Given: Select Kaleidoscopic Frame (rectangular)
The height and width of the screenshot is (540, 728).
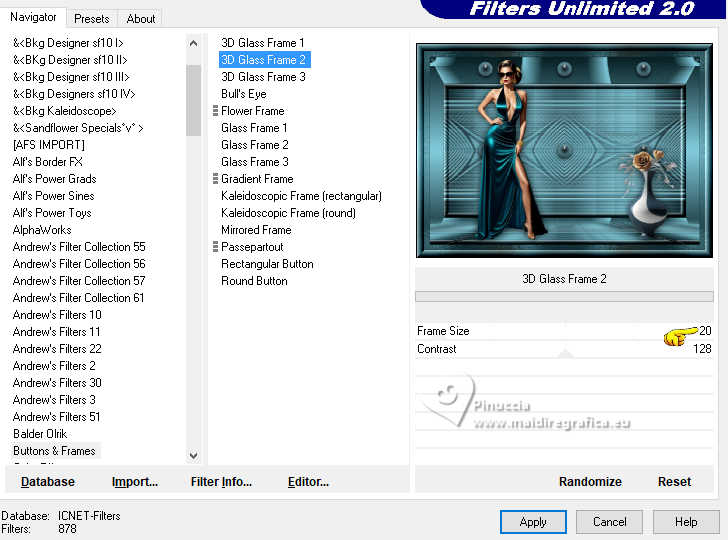Looking at the screenshot, I should (301, 196).
